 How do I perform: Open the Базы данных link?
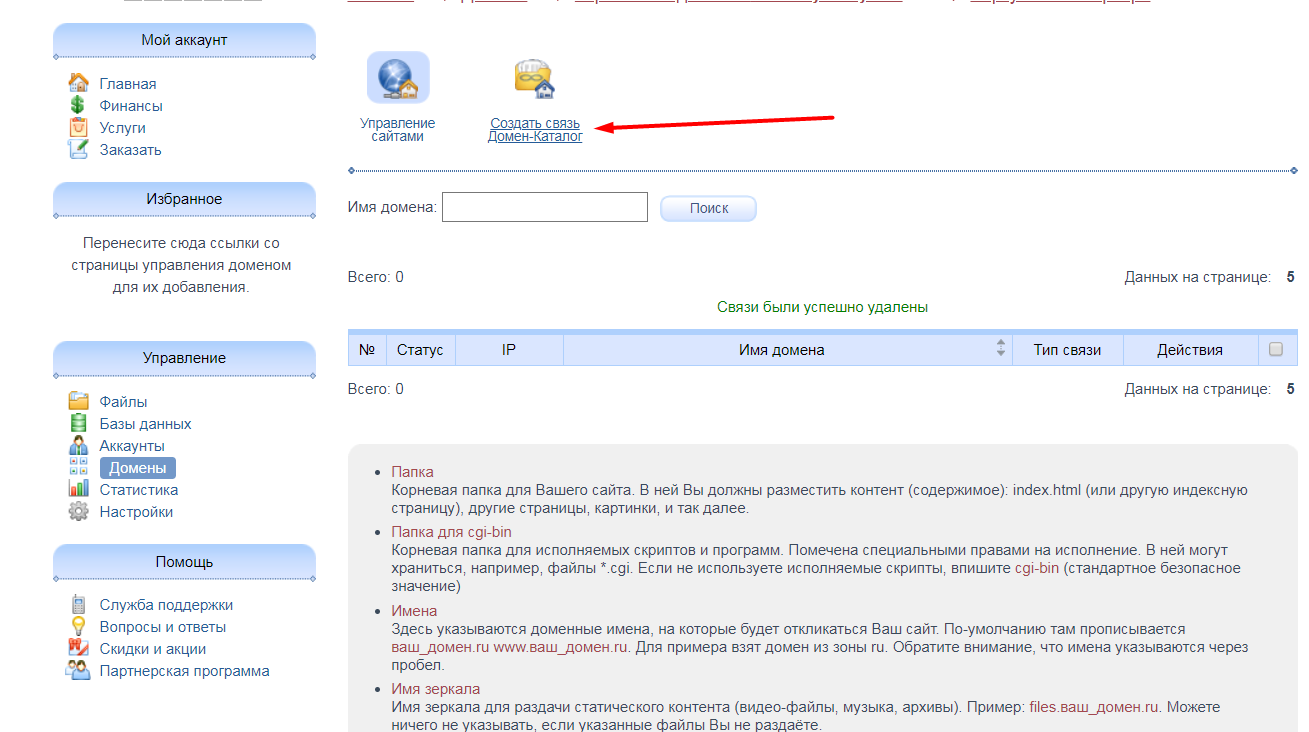(145, 424)
